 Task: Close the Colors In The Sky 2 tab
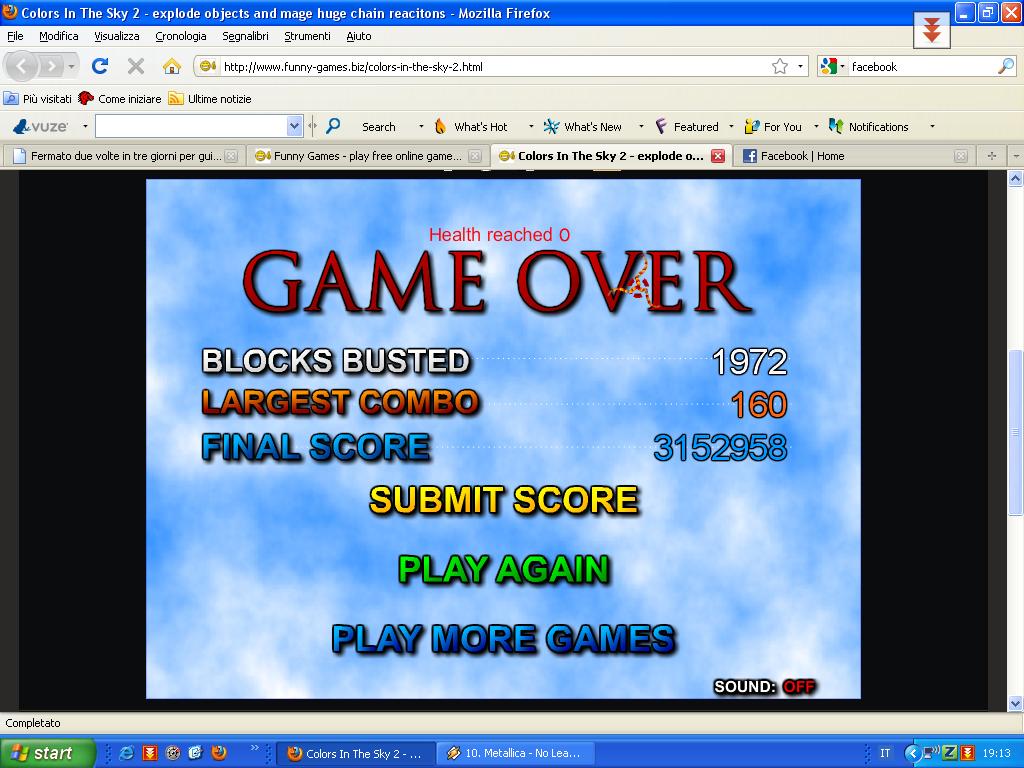click(718, 156)
